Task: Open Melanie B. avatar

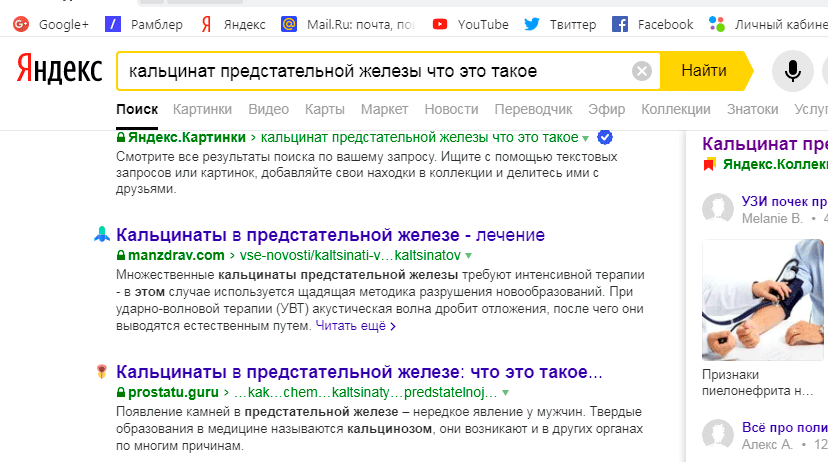Action: coord(718,209)
